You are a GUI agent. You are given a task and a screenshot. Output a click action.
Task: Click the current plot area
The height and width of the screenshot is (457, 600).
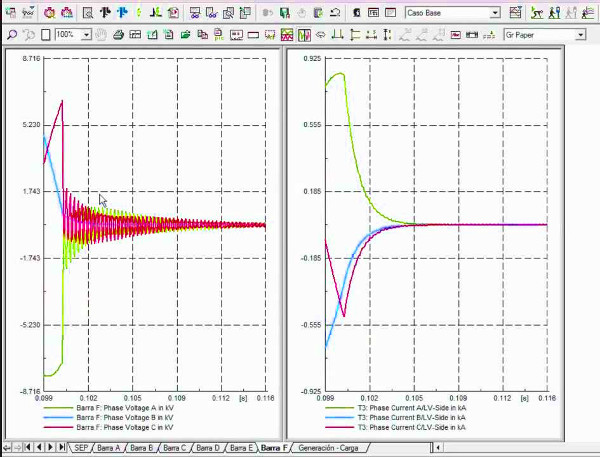click(436, 225)
